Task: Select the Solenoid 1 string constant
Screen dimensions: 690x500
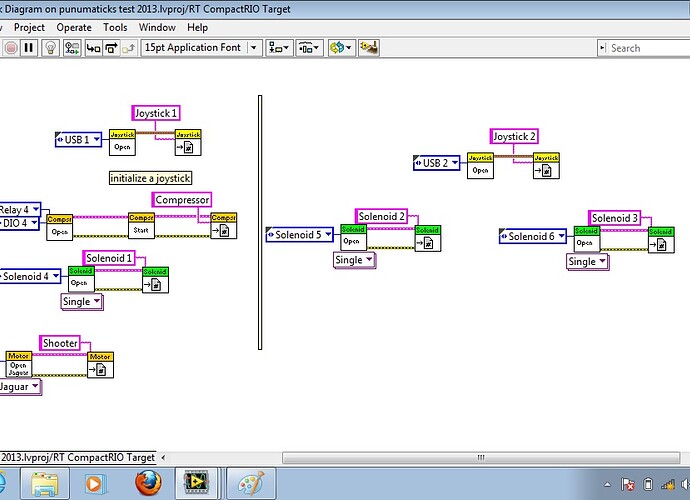Action: (109, 258)
